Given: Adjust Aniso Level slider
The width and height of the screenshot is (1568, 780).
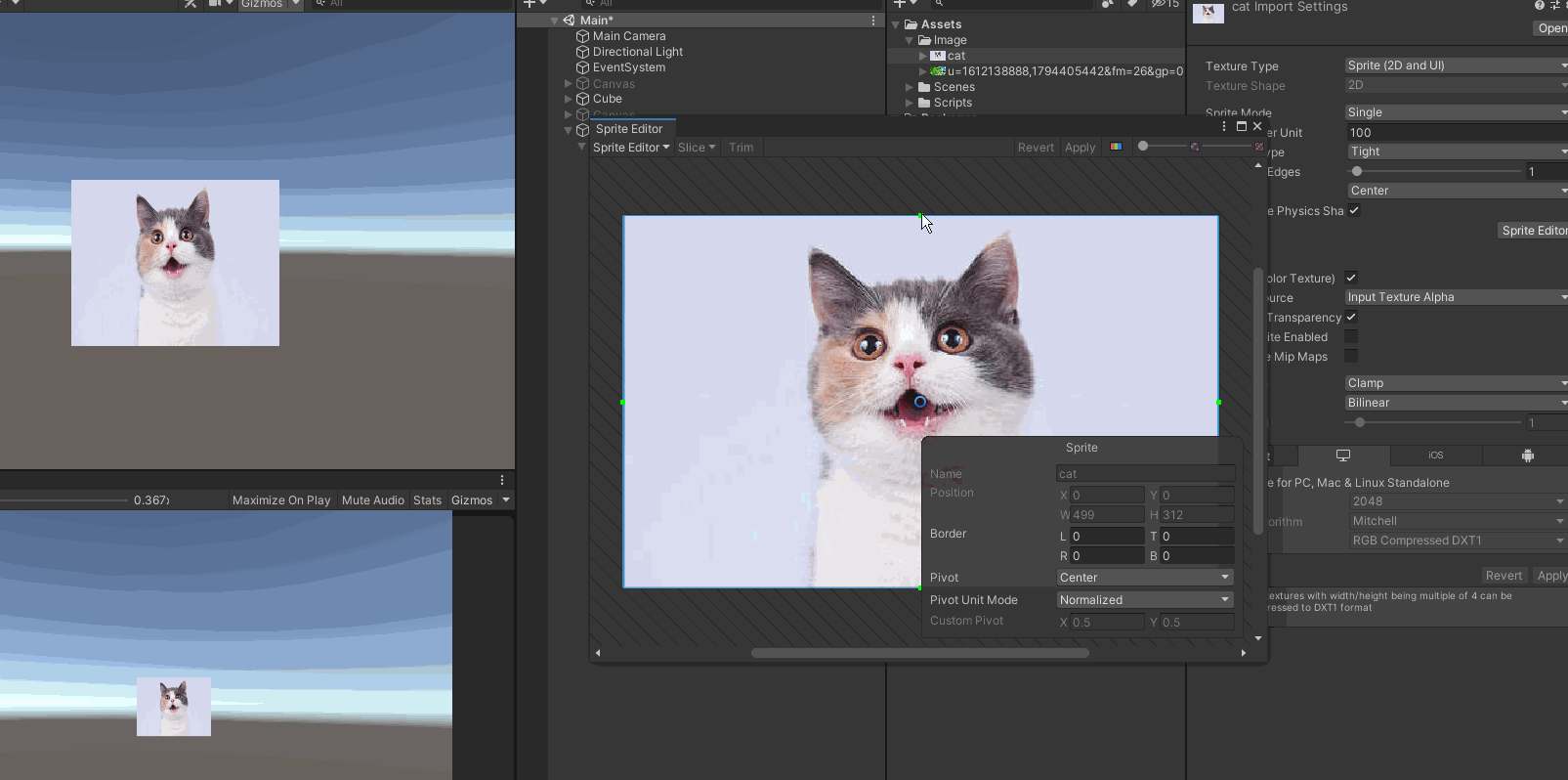Looking at the screenshot, I should [x=1435, y=422].
